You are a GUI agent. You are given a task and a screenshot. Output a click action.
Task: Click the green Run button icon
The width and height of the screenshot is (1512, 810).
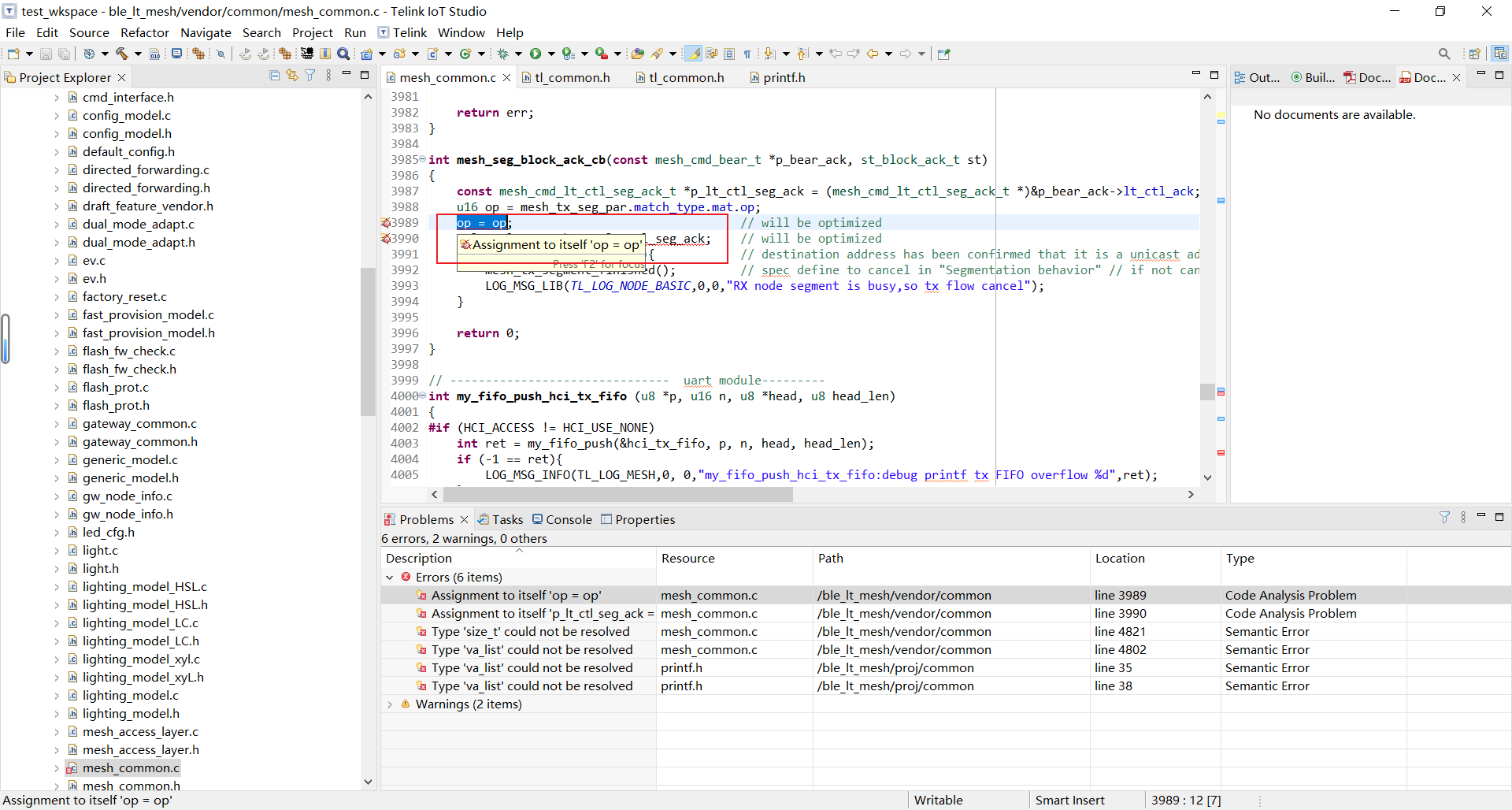(535, 54)
